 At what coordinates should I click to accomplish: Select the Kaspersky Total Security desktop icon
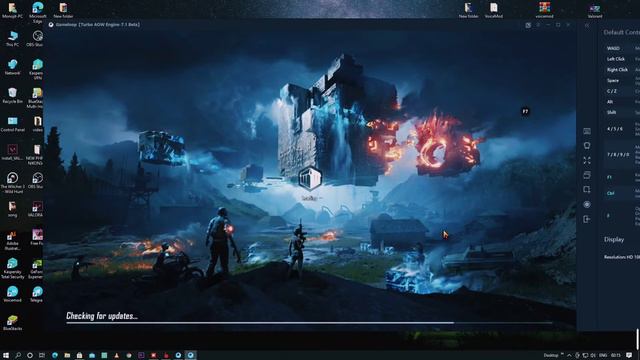click(13, 269)
